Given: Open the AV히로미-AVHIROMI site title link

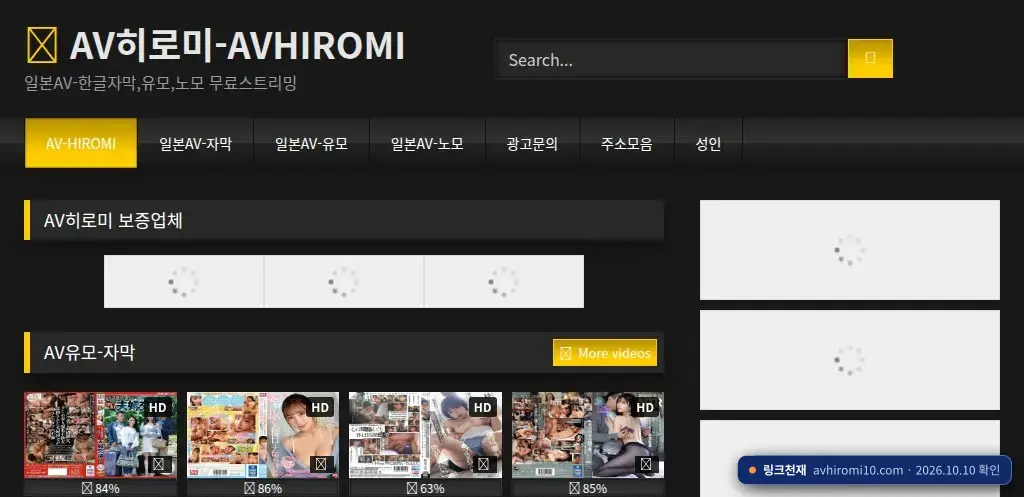Looking at the screenshot, I should click(237, 46).
